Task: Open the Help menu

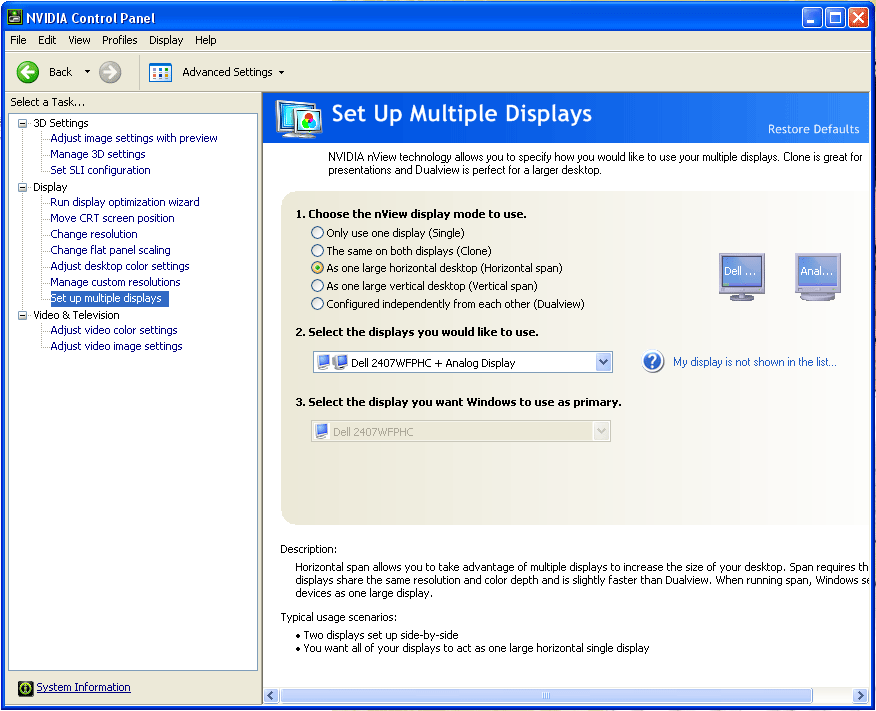Action: [x=205, y=40]
